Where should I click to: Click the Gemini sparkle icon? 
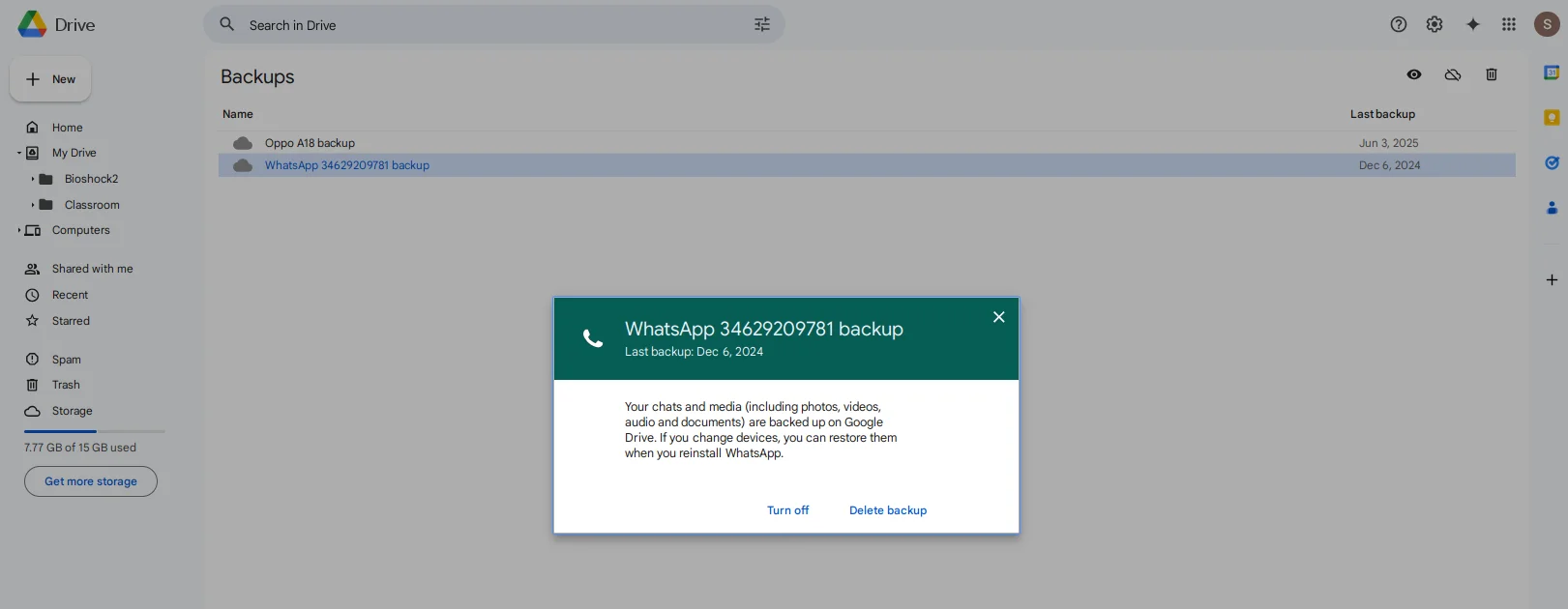[1473, 25]
